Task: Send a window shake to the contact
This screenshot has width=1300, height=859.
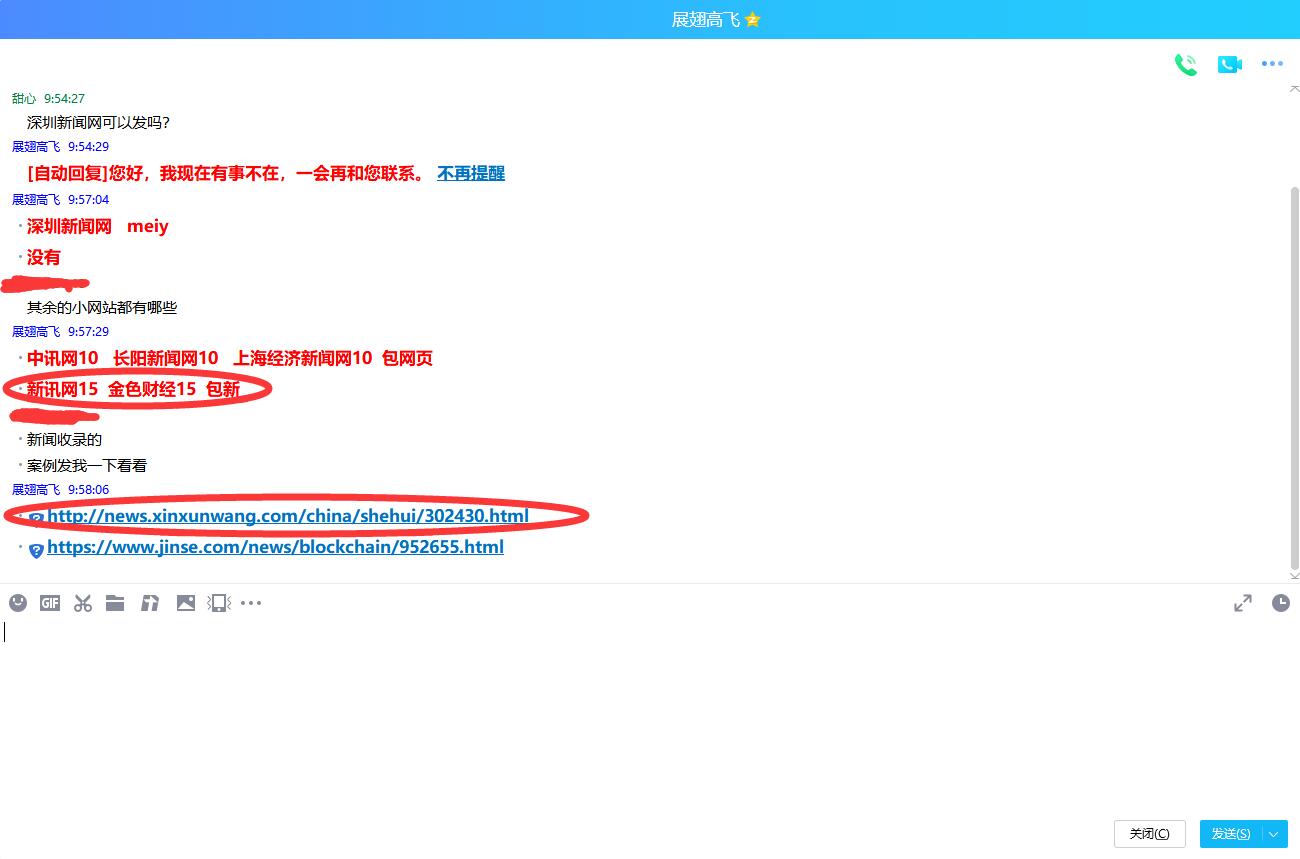Action: click(218, 602)
